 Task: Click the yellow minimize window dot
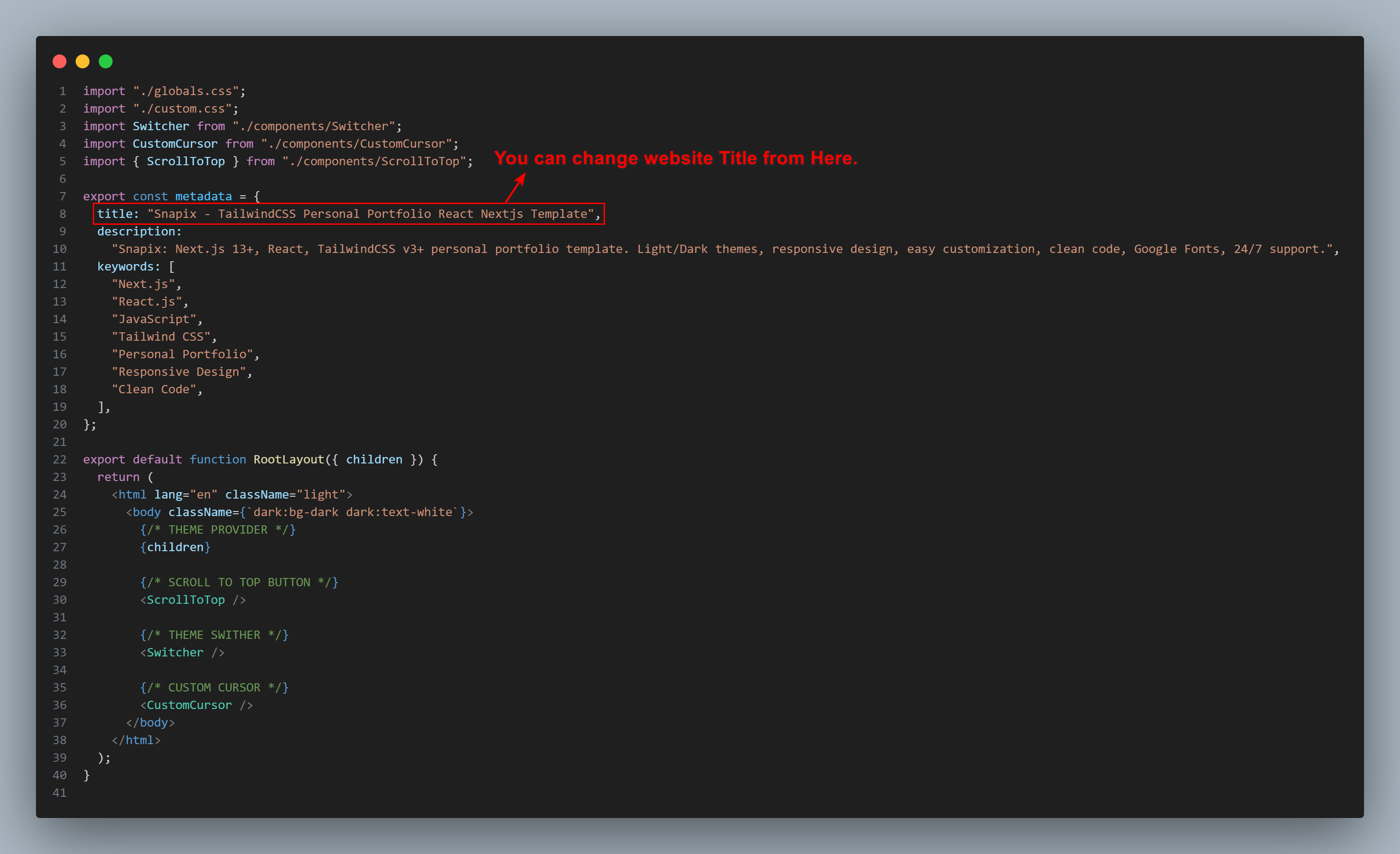coord(83,61)
